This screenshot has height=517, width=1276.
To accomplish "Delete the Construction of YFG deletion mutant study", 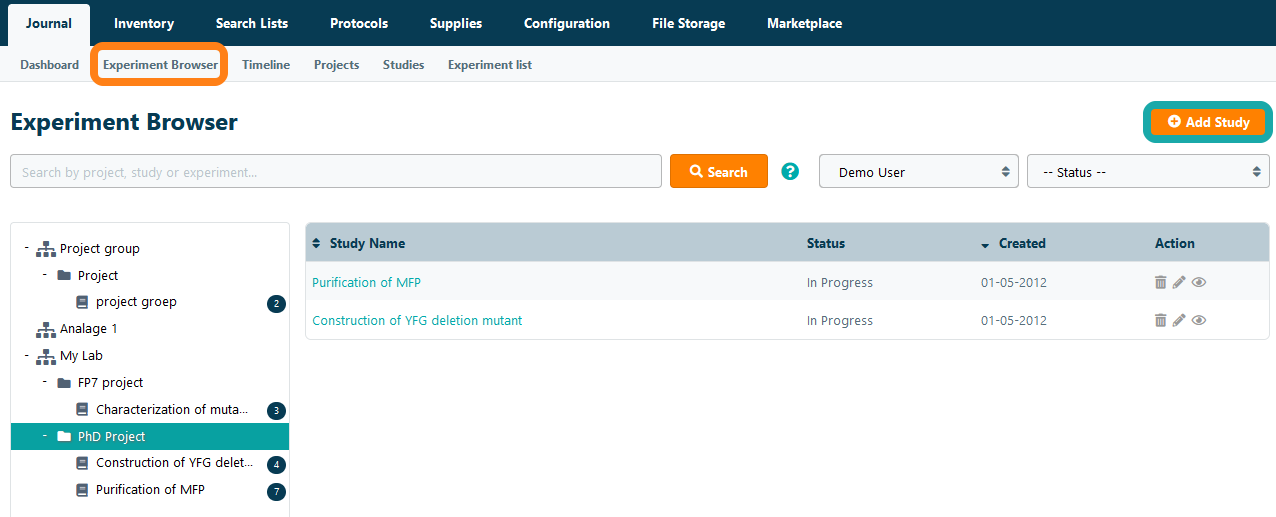I will pyautogui.click(x=1160, y=321).
